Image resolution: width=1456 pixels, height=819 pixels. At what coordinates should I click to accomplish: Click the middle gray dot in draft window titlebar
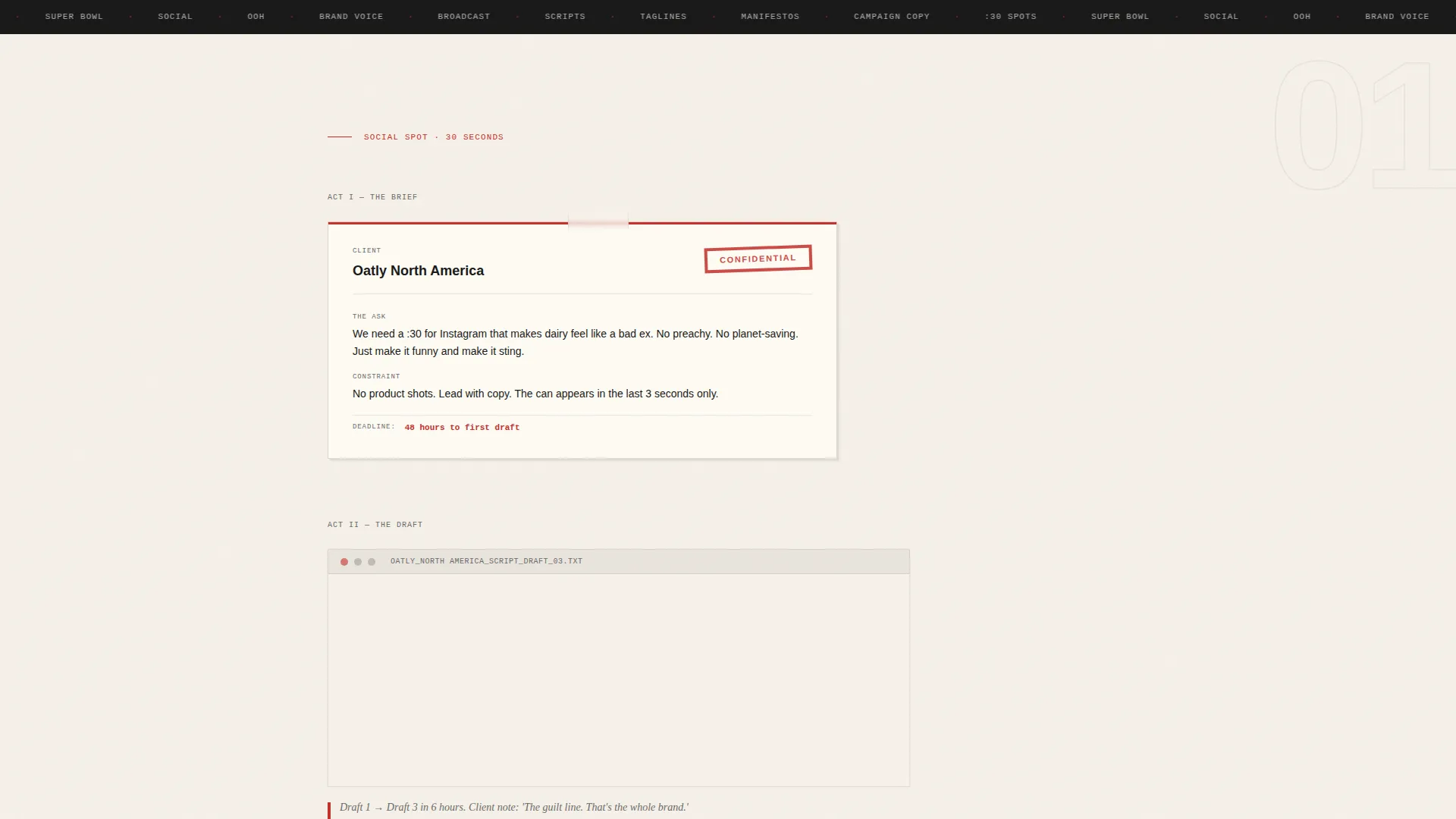[x=358, y=562]
